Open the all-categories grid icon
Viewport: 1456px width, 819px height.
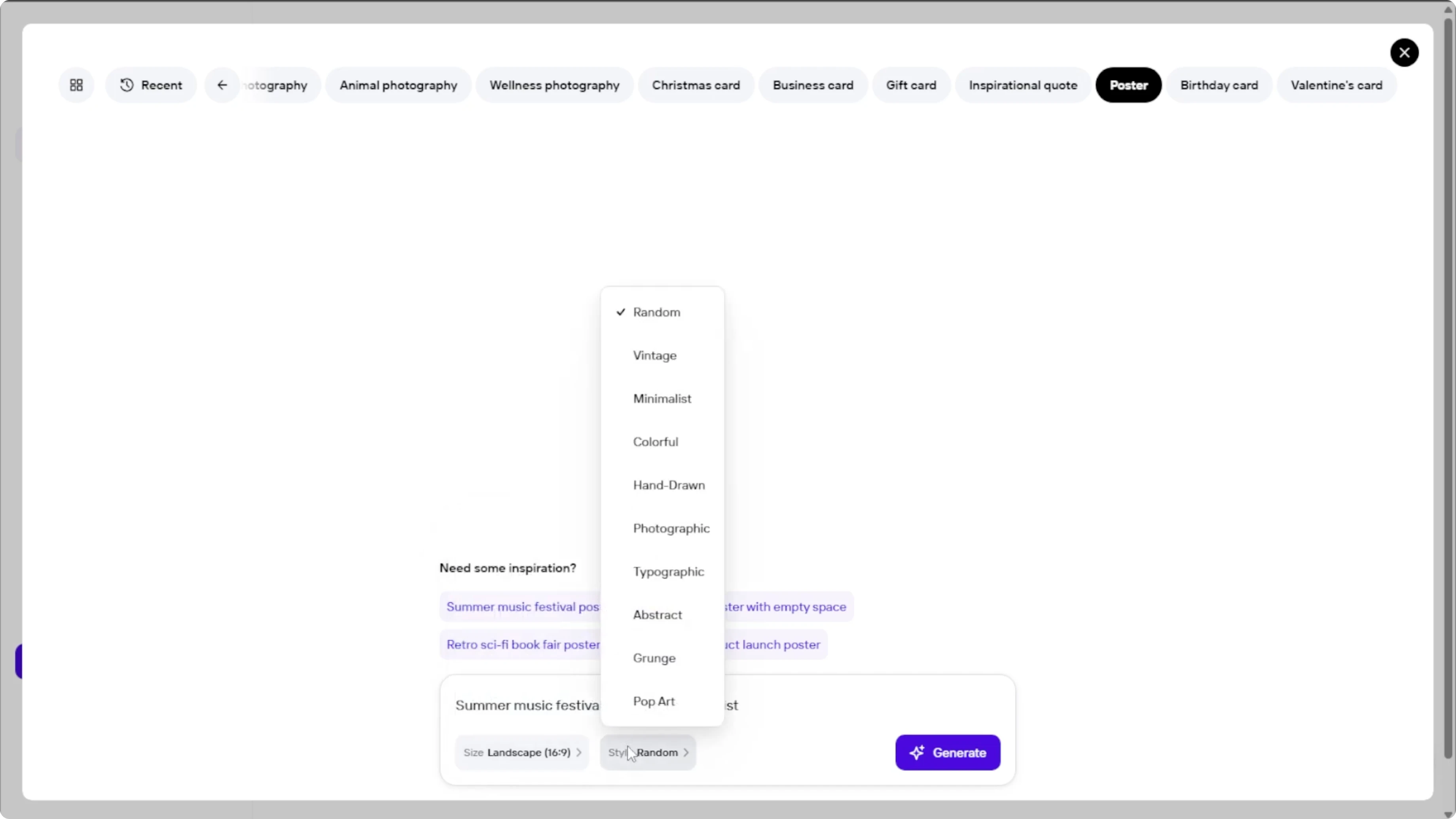pos(76,85)
